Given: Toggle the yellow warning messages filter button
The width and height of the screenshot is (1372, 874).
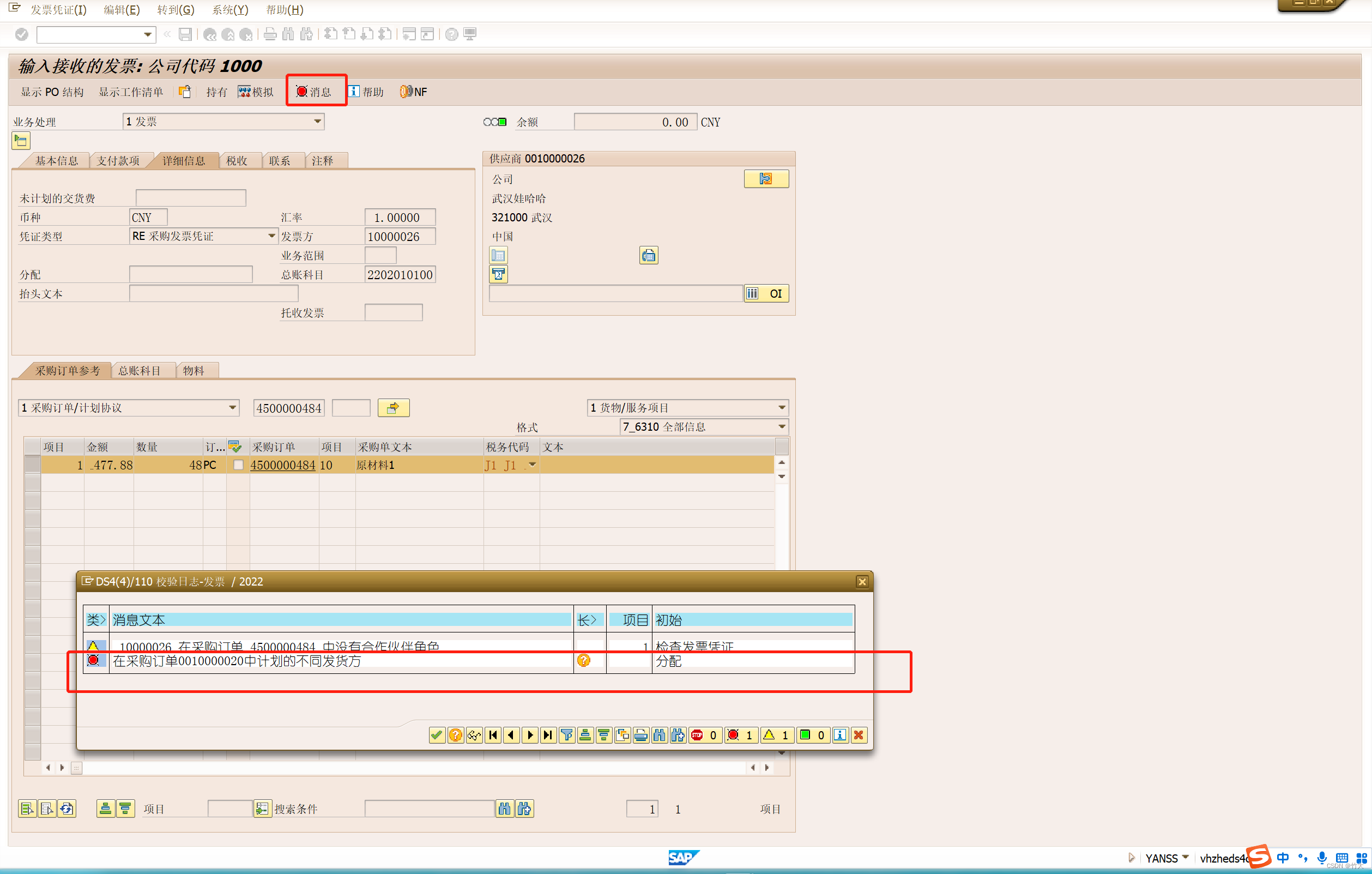Looking at the screenshot, I should (x=777, y=735).
